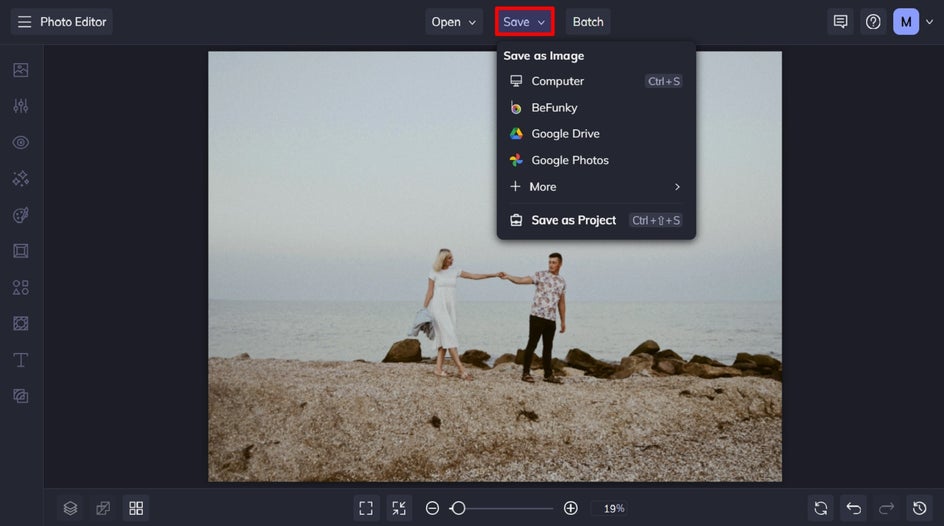The image size is (944, 526).
Task: Open the grid view icon
Action: click(136, 509)
